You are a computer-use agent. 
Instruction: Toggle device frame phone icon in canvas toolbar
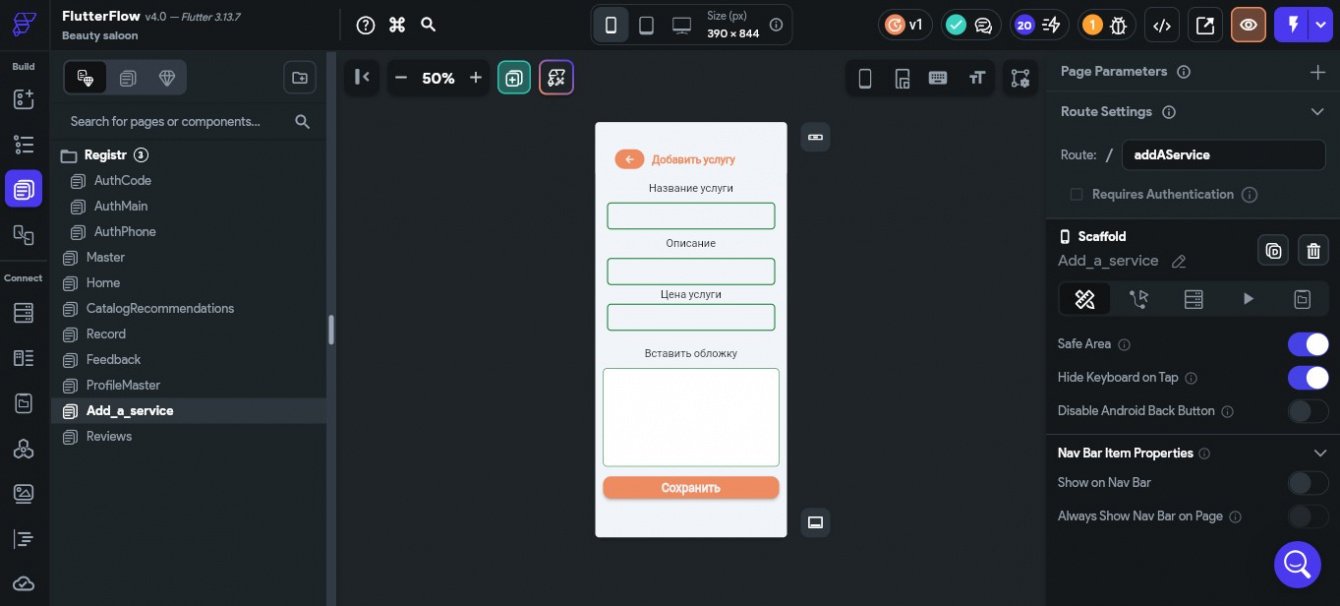click(865, 78)
